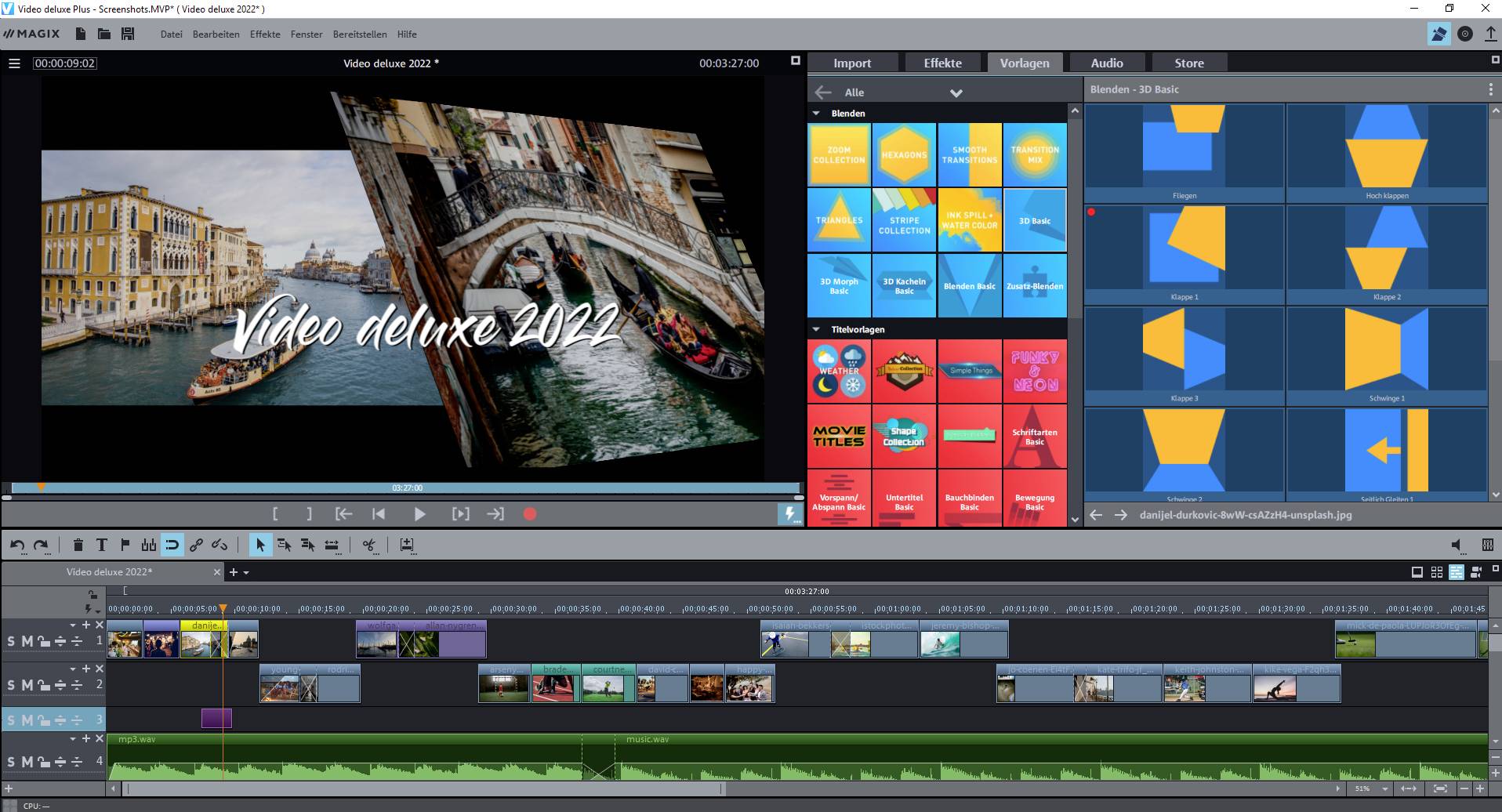Click the Redo arrow in timeline toolbar
This screenshot has height=812, width=1502.
tap(42, 545)
